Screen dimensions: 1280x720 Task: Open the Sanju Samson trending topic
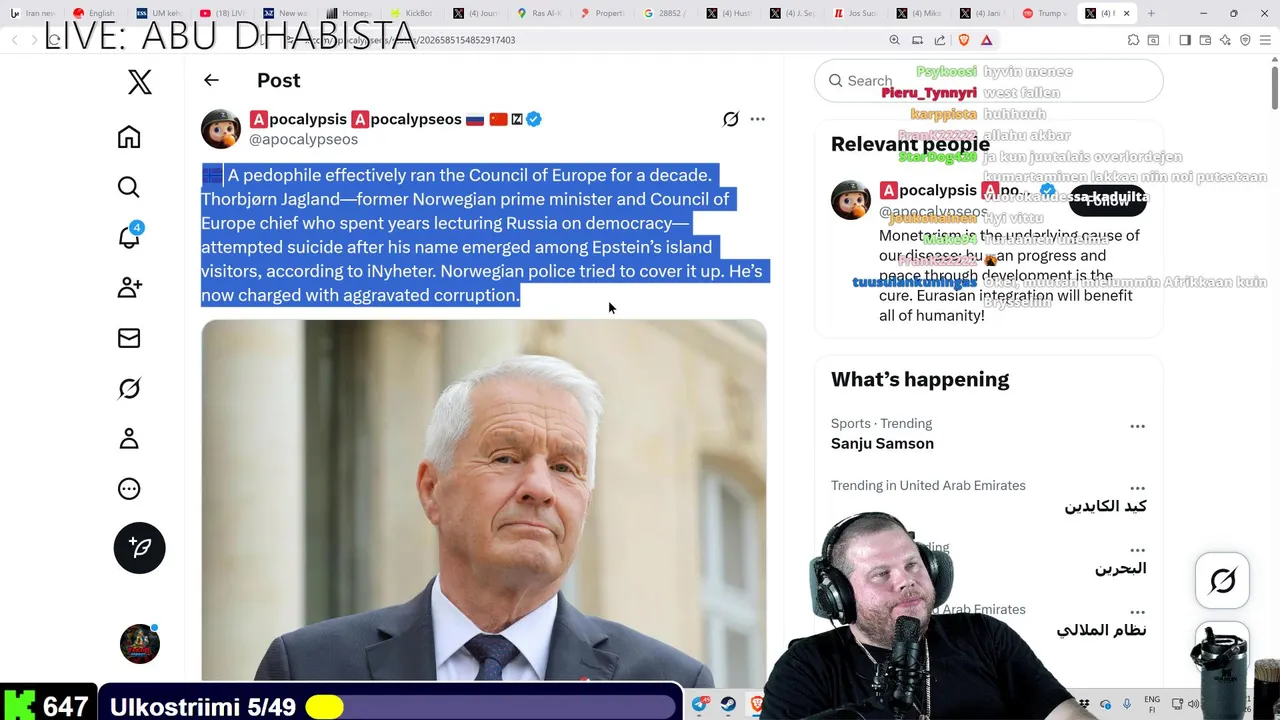882,443
